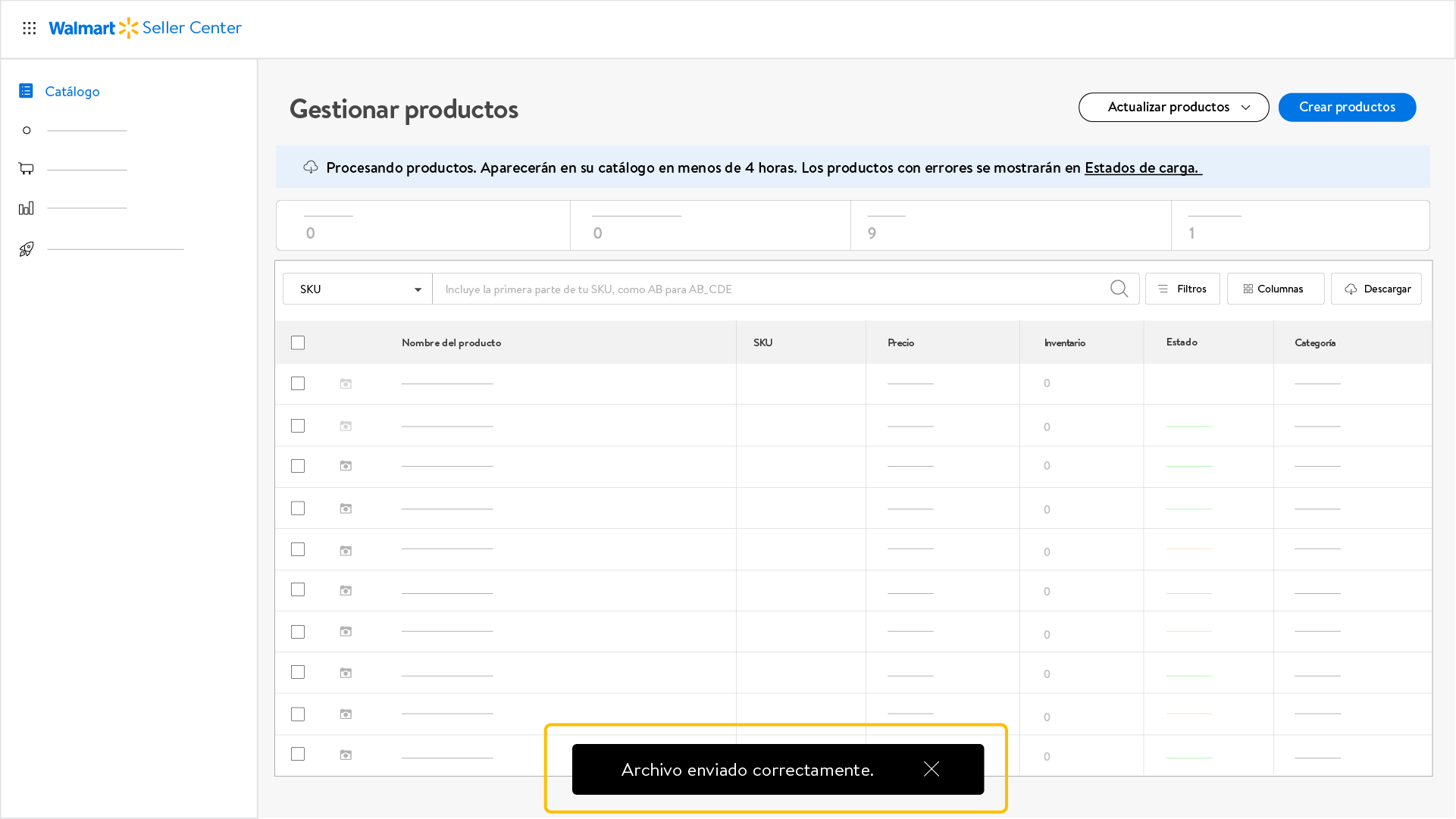Dismiss the 'Archivo enviado correctamente' toast

coord(932,770)
